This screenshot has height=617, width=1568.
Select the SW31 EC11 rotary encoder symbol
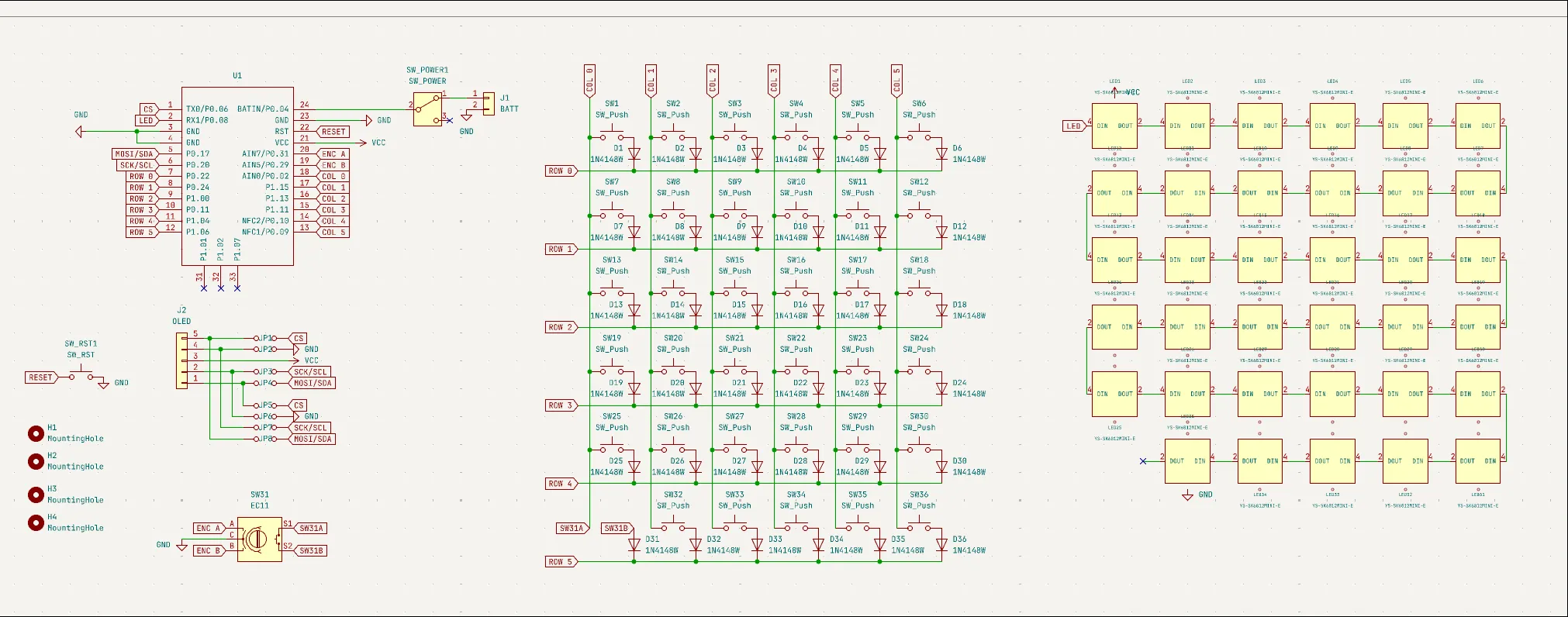pyautogui.click(x=259, y=539)
